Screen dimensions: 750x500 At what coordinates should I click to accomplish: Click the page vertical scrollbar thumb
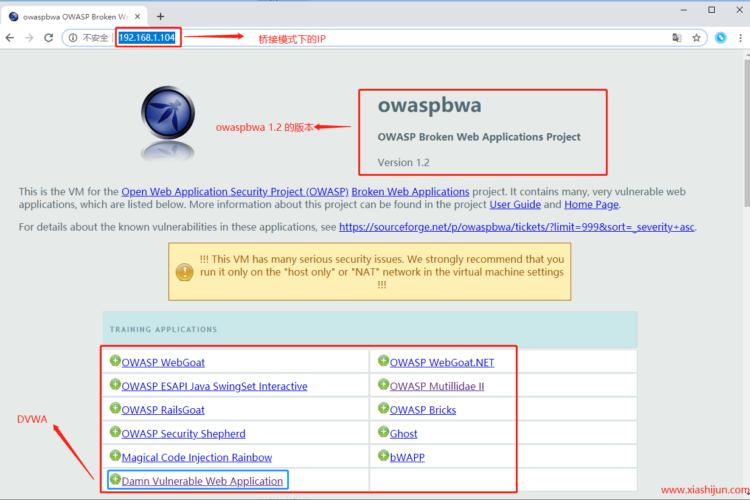[747, 133]
